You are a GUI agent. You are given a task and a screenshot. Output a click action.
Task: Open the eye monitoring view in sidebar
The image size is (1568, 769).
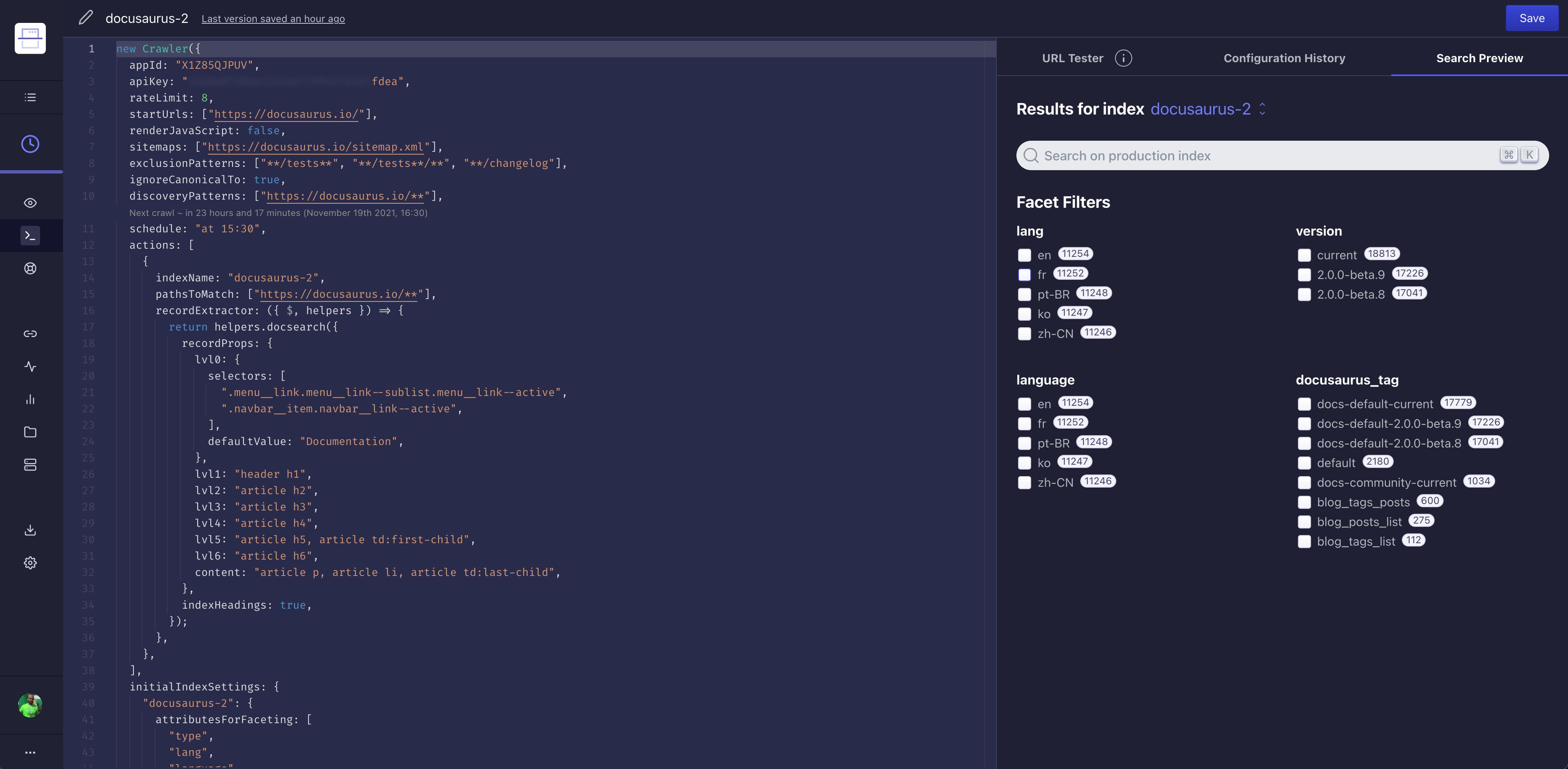click(30, 202)
